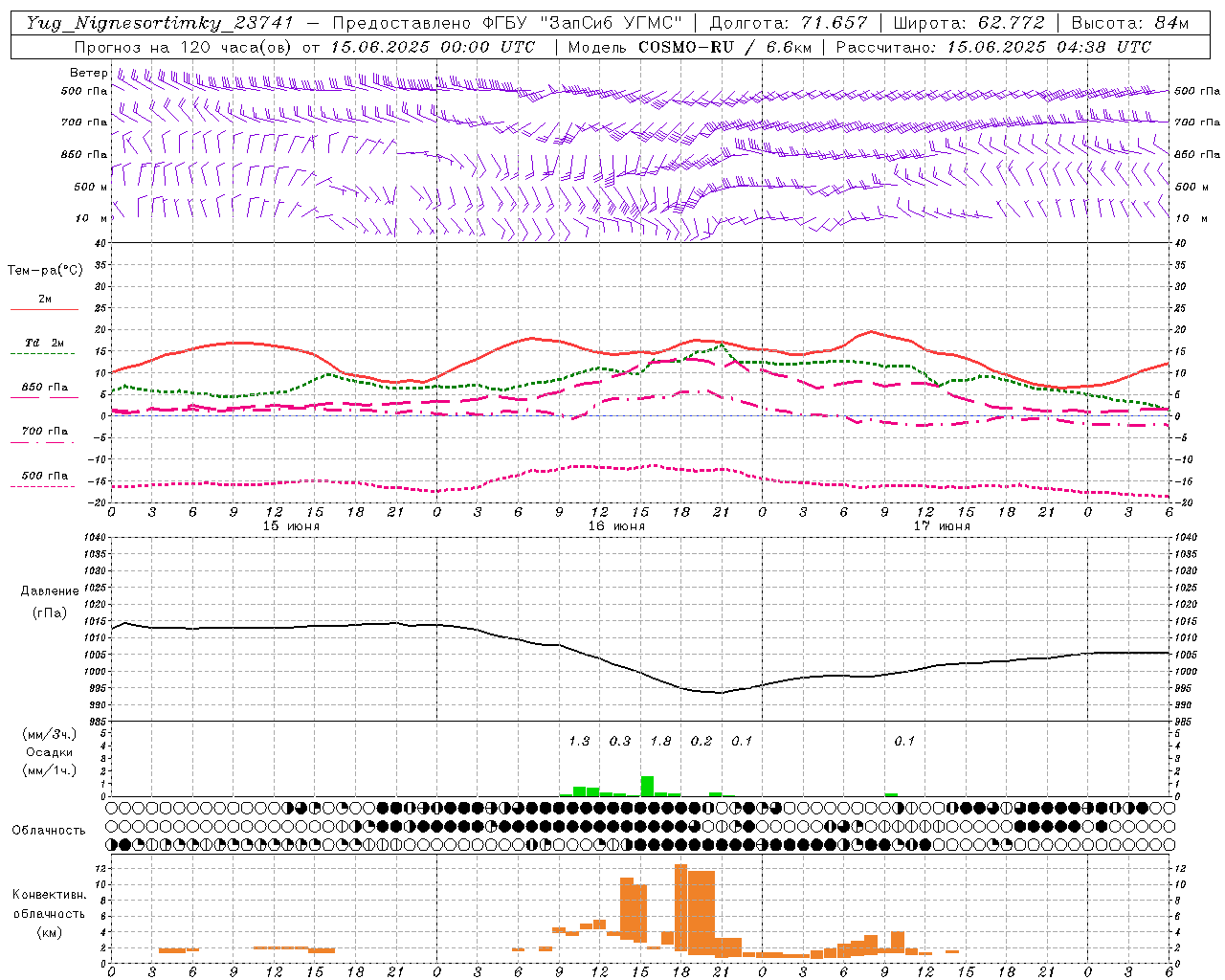Click the 1.3 precipitation amount

tap(579, 742)
